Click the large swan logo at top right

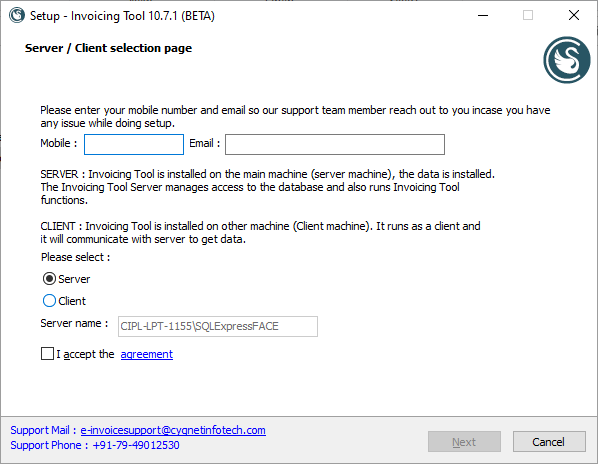click(567, 60)
